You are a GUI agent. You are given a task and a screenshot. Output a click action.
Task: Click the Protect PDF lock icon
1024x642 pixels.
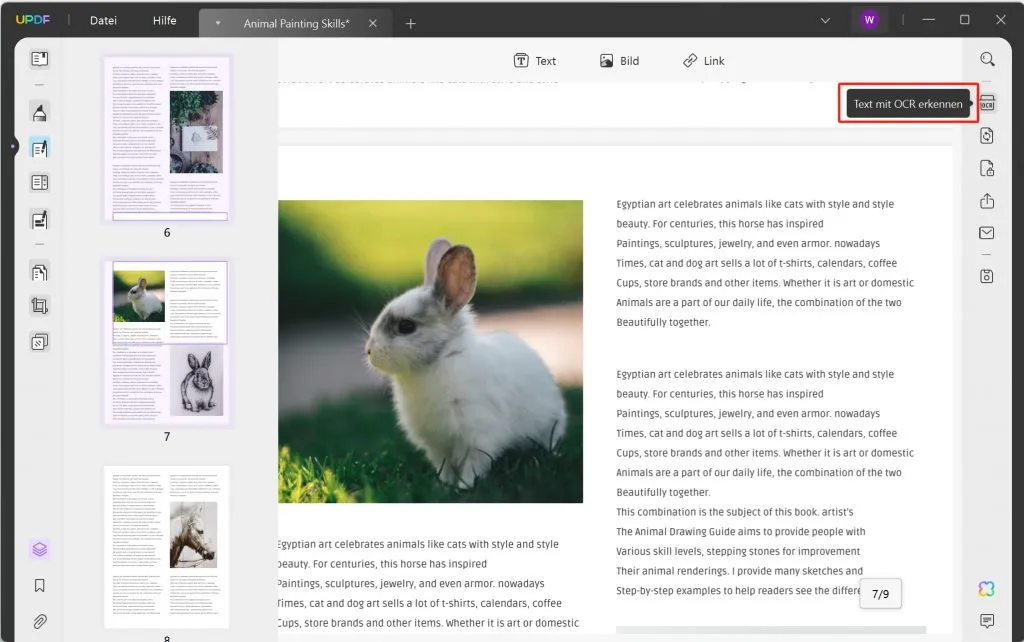pyautogui.click(x=987, y=168)
